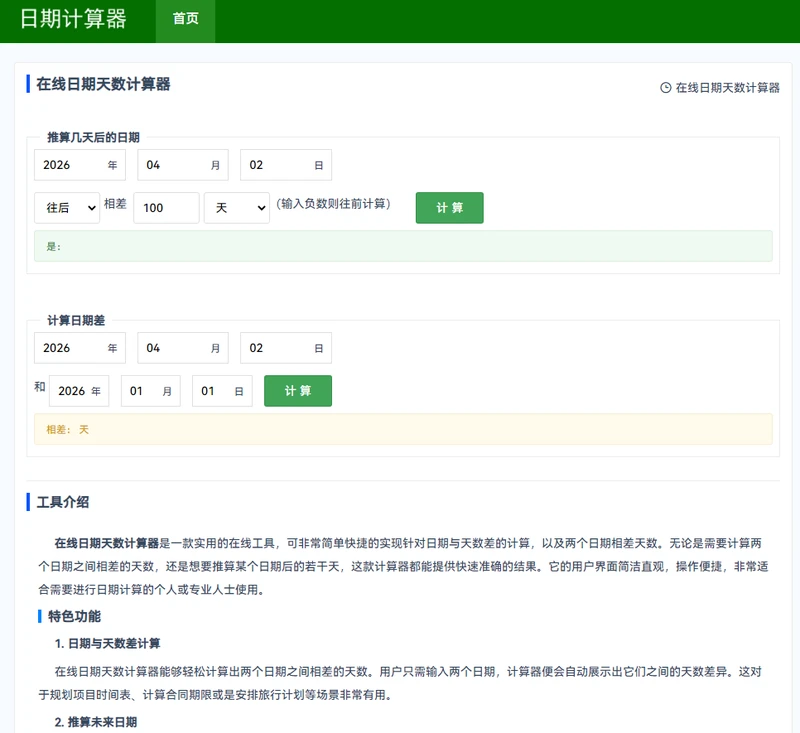Click the clock icon beside 在线日期天数计算器
The height and width of the screenshot is (733, 800).
click(x=666, y=88)
